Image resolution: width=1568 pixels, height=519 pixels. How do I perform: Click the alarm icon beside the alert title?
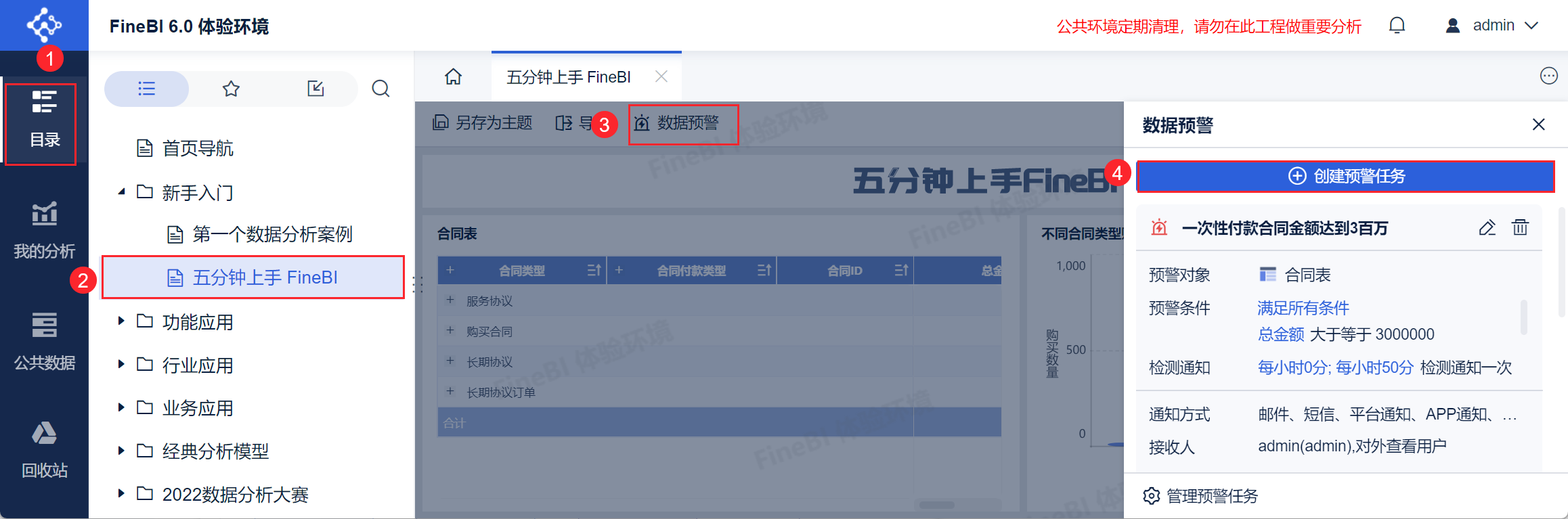click(x=1159, y=227)
